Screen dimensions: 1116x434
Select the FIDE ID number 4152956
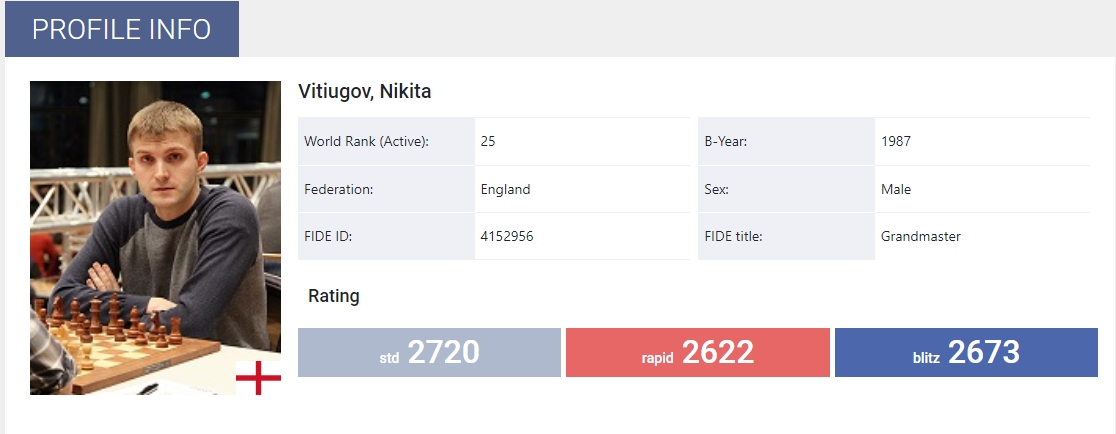[508, 237]
